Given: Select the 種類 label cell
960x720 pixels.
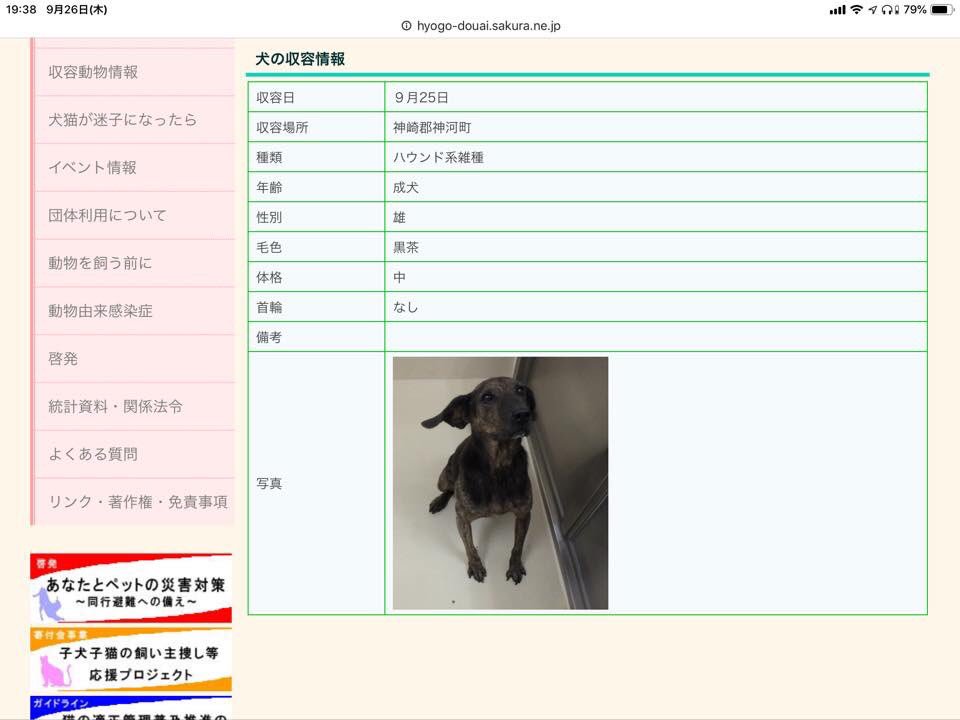Looking at the screenshot, I should [x=316, y=157].
